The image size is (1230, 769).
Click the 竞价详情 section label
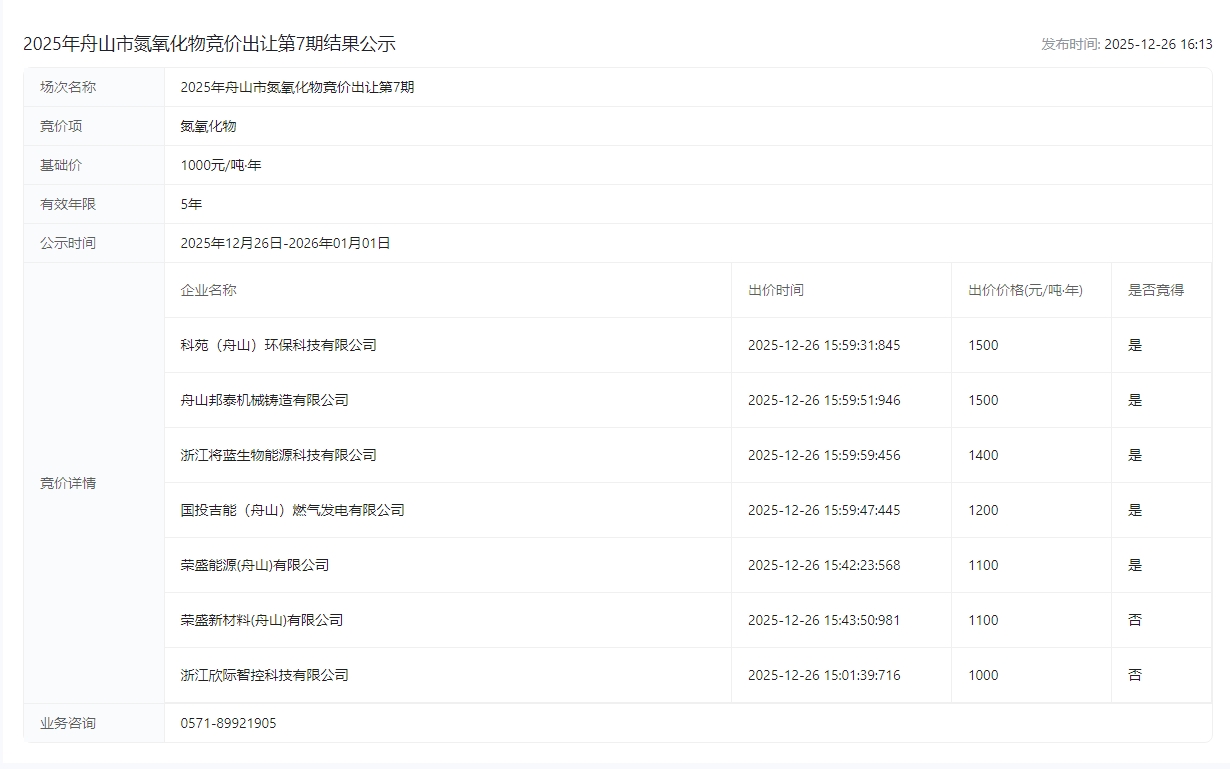coord(68,483)
